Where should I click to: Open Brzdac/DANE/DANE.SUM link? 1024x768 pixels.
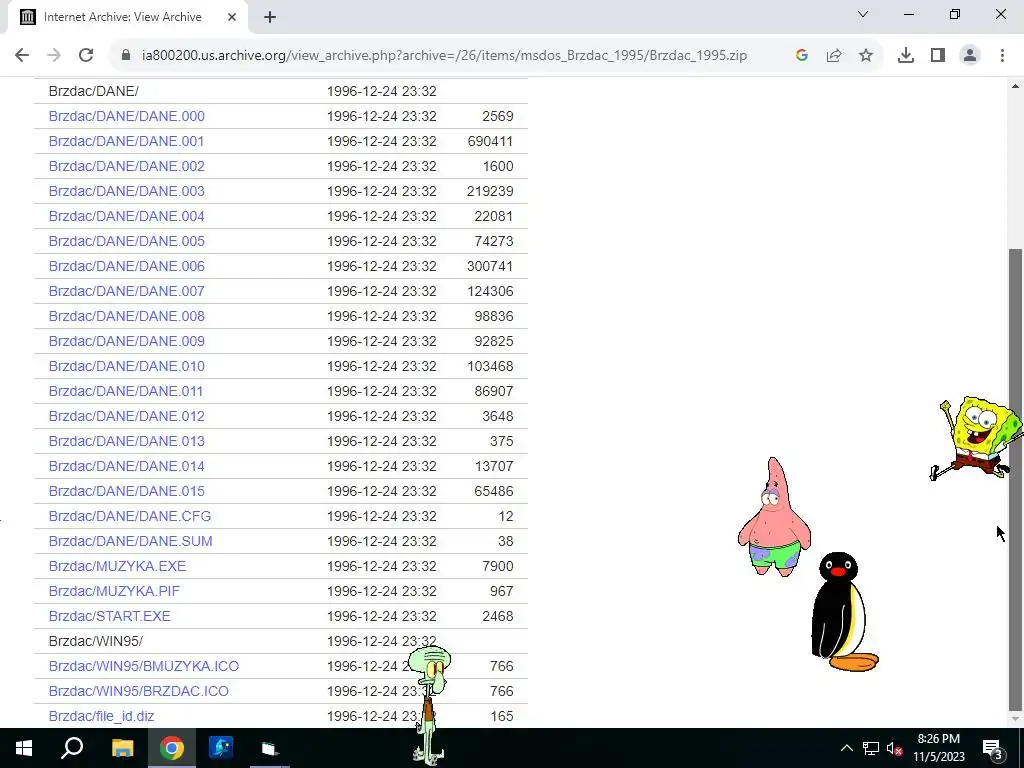click(x=131, y=541)
